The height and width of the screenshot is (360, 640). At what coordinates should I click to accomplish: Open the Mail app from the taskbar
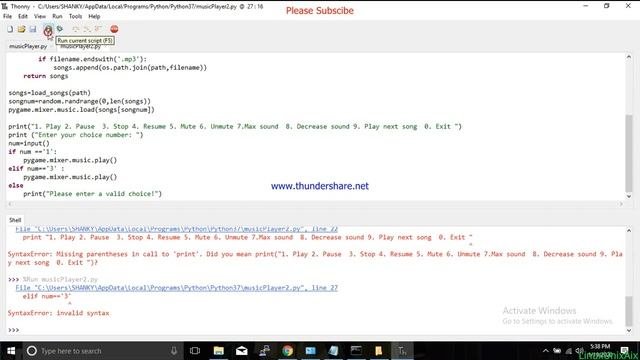tap(242, 351)
